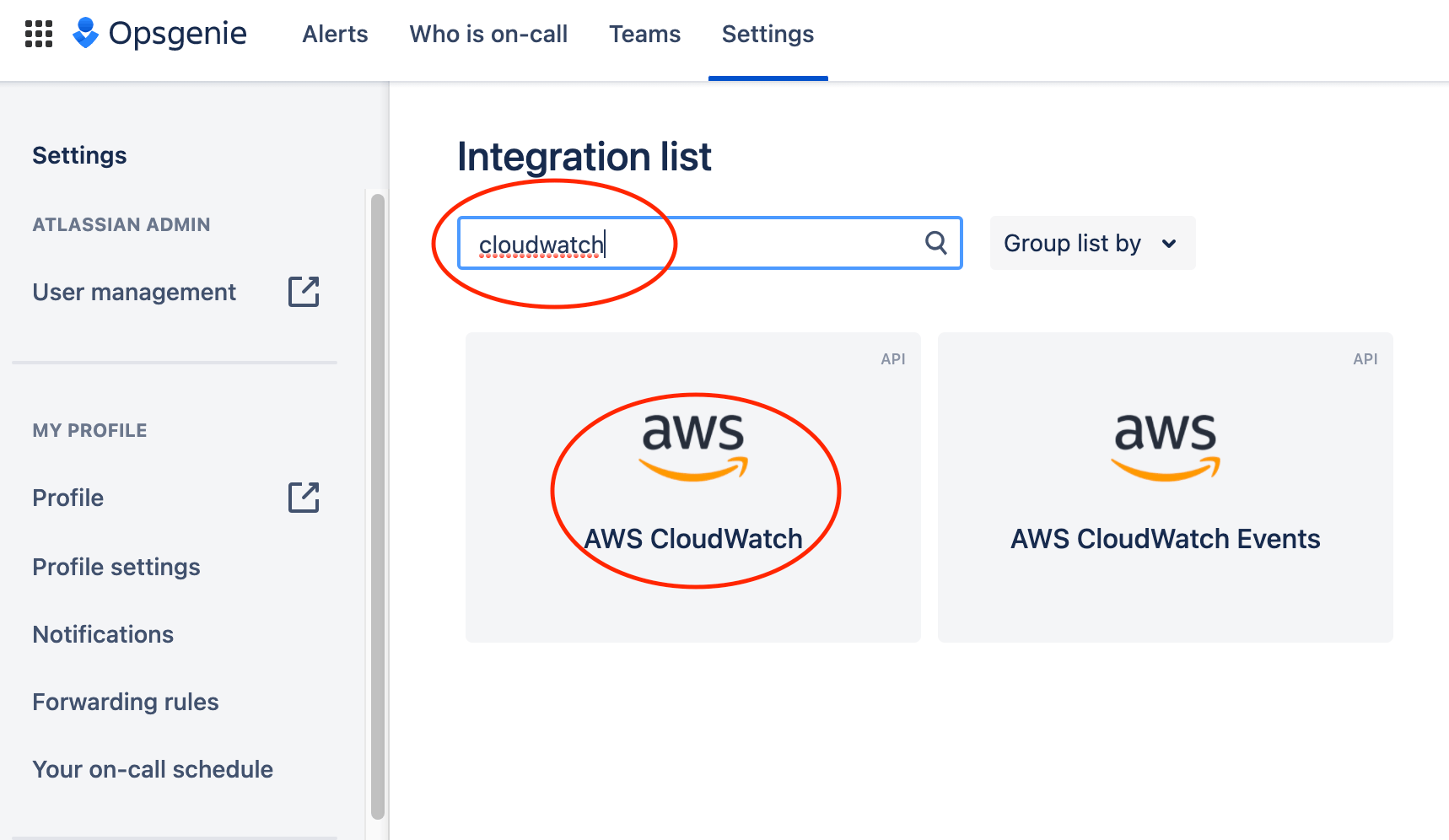Open Profile via external link icon
Screen dimensions: 1449x840
[304, 498]
